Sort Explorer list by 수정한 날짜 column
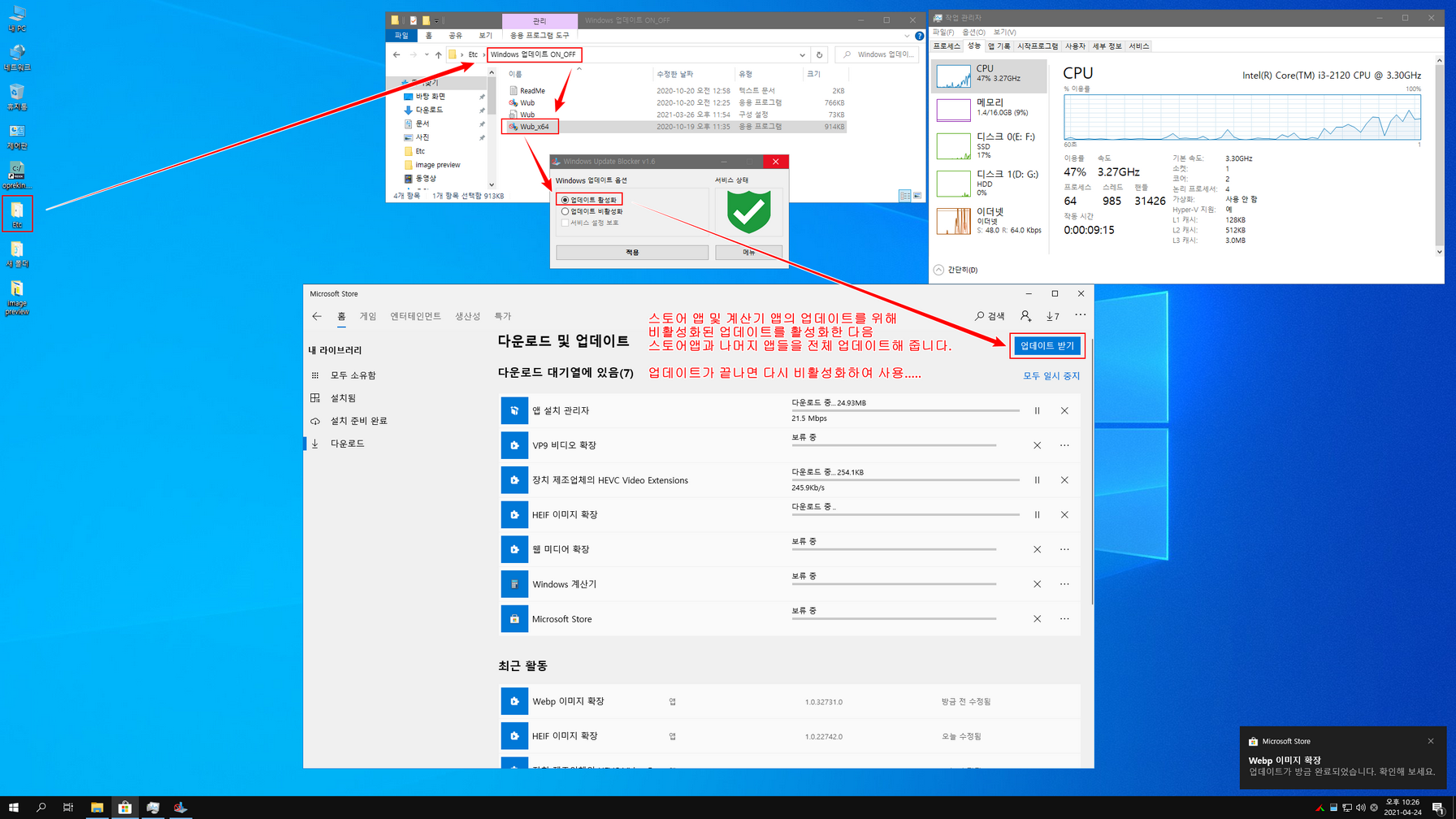The image size is (1456, 819). point(674,74)
